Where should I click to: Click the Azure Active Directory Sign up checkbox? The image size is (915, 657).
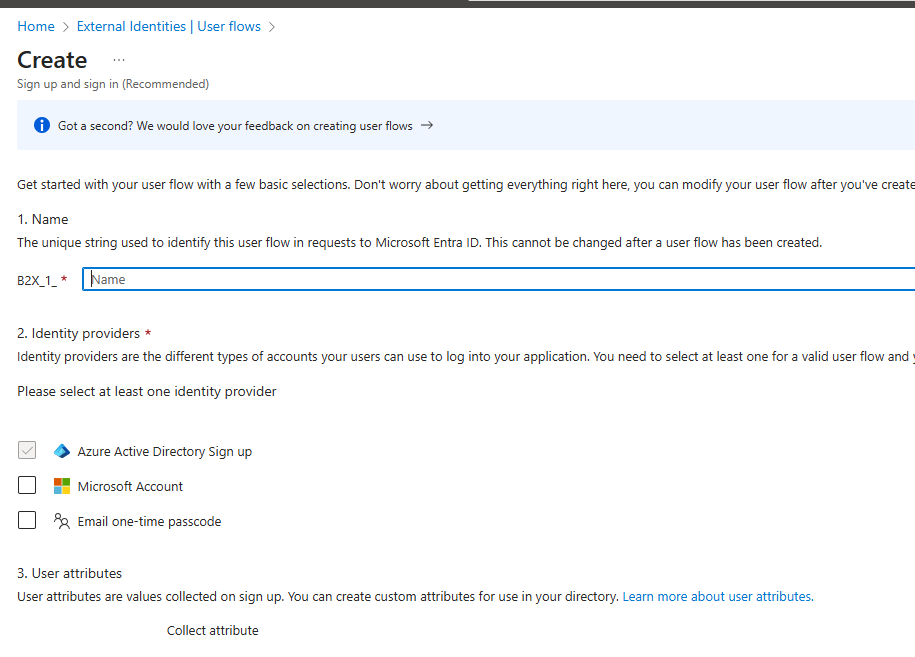pyautogui.click(x=26, y=450)
